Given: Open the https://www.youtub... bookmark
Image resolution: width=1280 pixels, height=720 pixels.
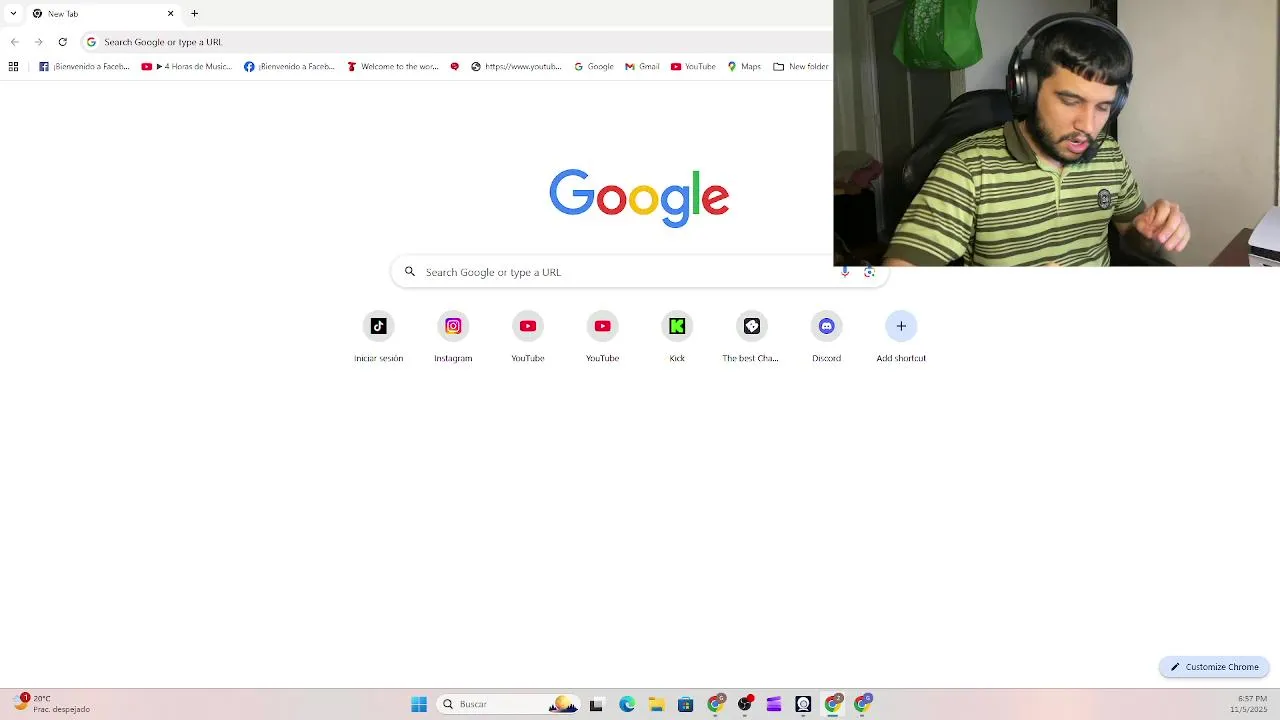Looking at the screenshot, I should tap(516, 67).
